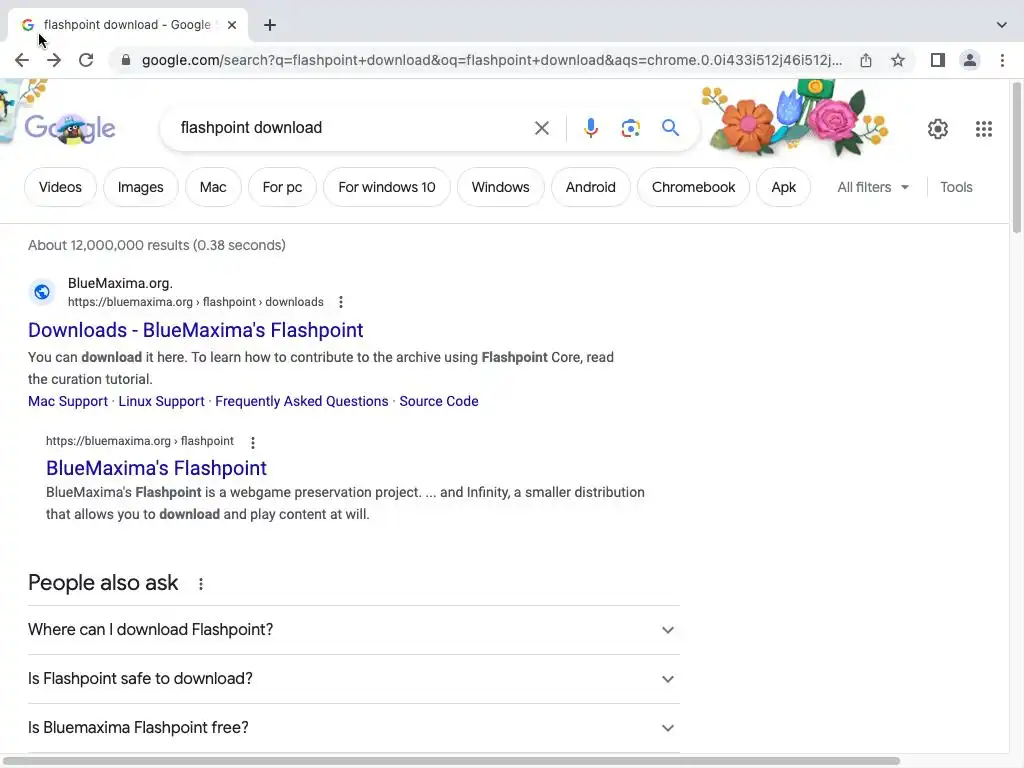The image size is (1024, 768).
Task: Start voice search with the microphone
Action: tap(591, 128)
